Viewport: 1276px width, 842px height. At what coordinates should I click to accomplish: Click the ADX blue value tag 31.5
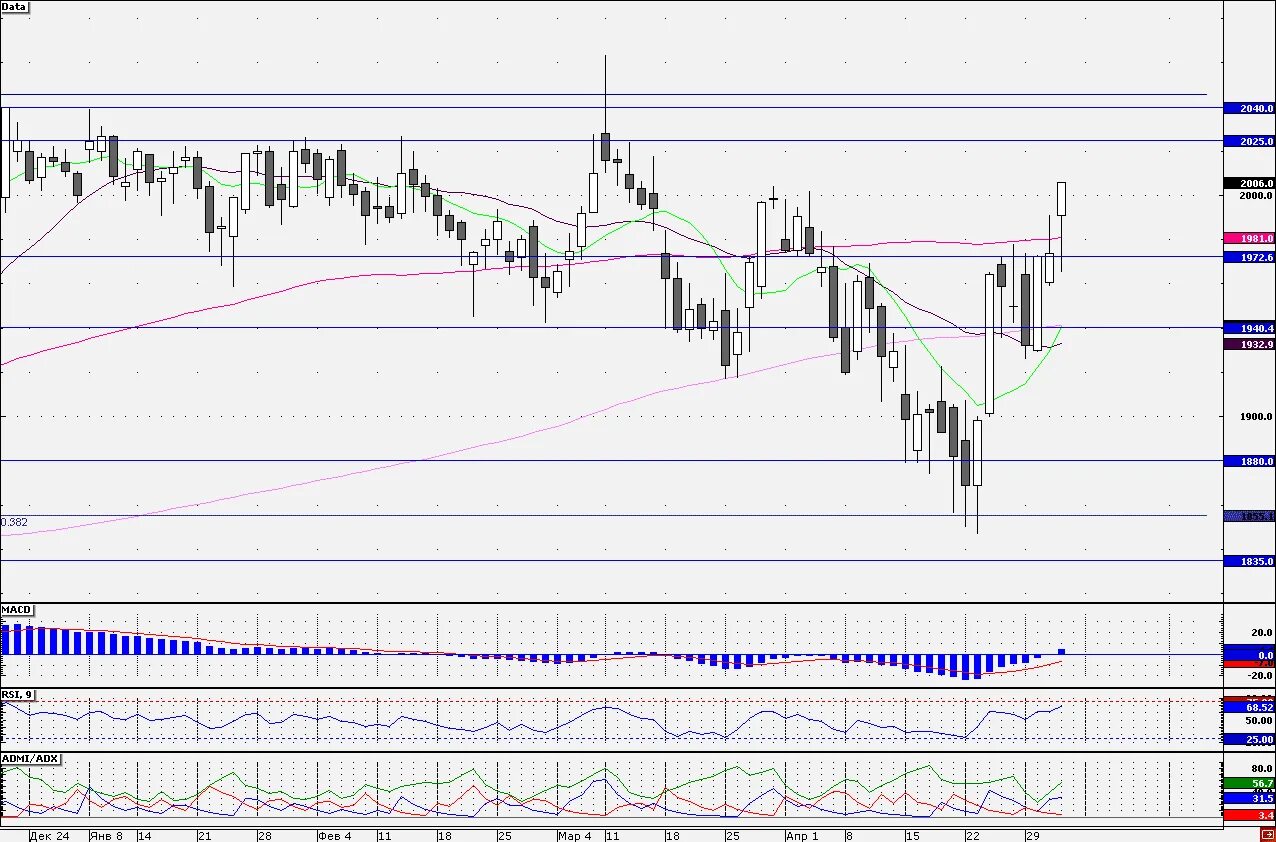1249,798
